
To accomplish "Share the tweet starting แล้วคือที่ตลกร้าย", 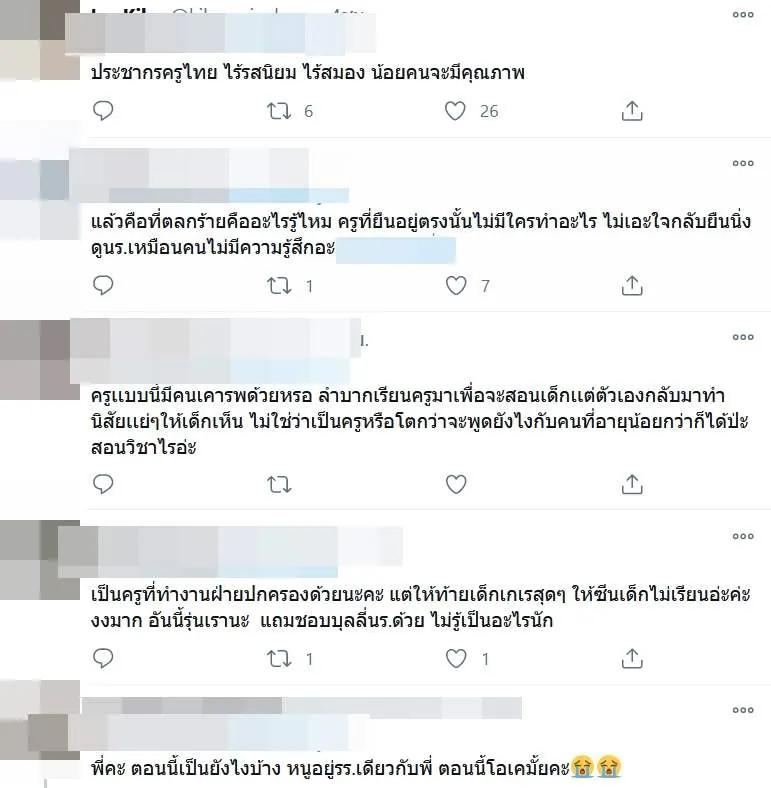I will [x=632, y=285].
